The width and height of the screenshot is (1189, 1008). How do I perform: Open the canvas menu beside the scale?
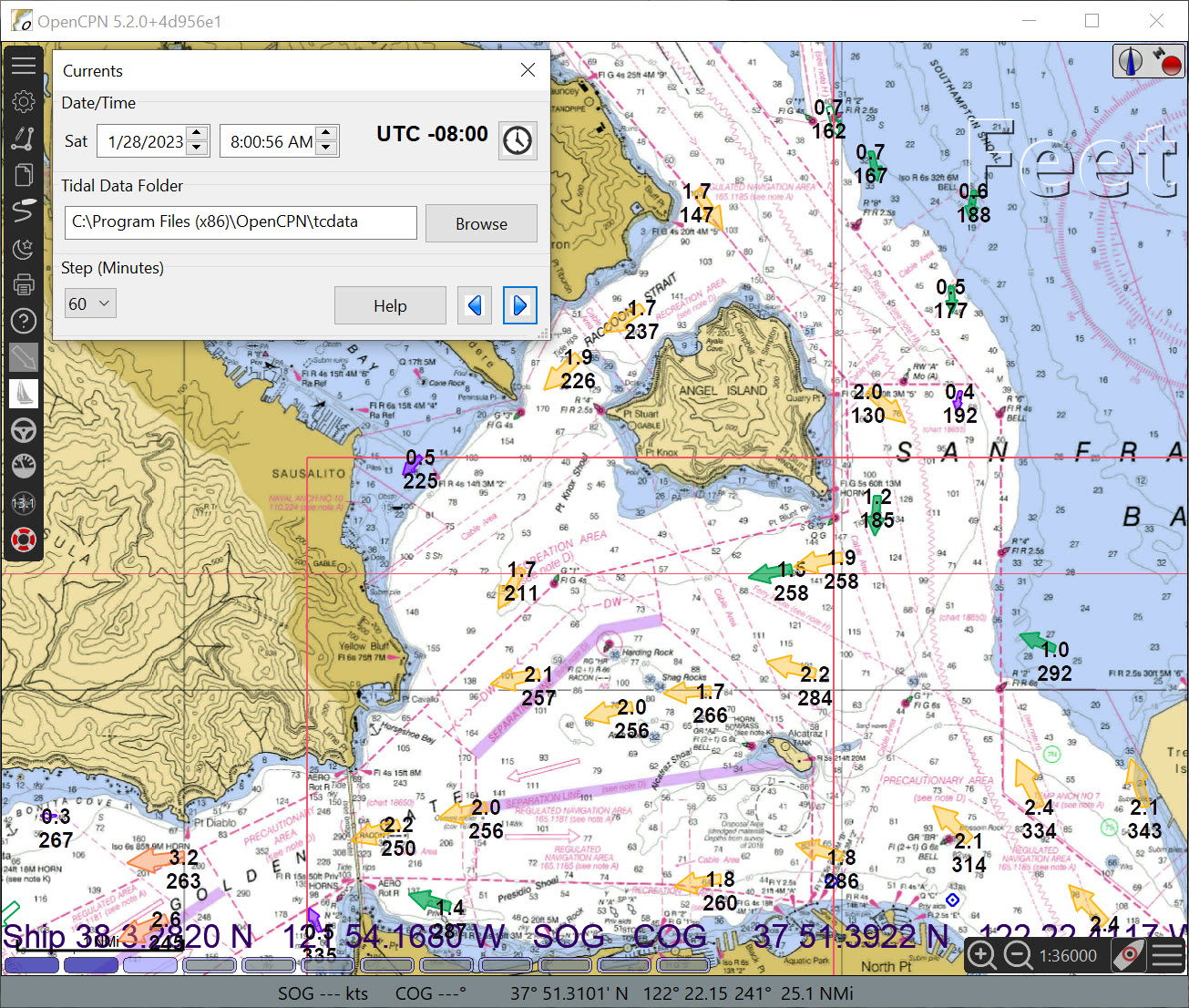(x=1167, y=955)
